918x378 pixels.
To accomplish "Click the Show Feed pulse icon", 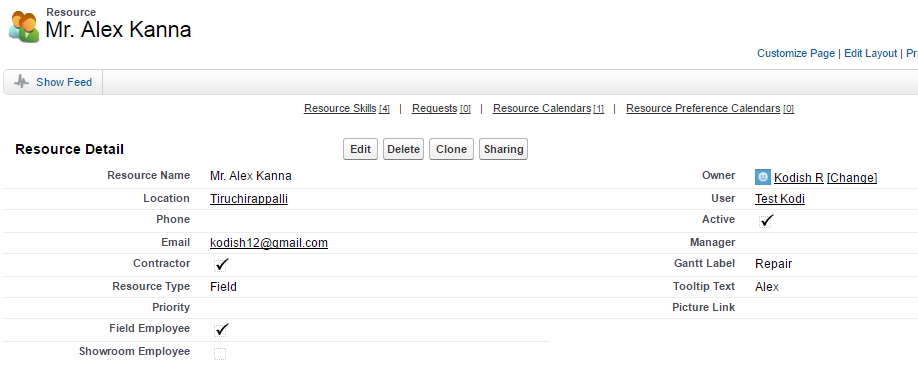I will [22, 82].
